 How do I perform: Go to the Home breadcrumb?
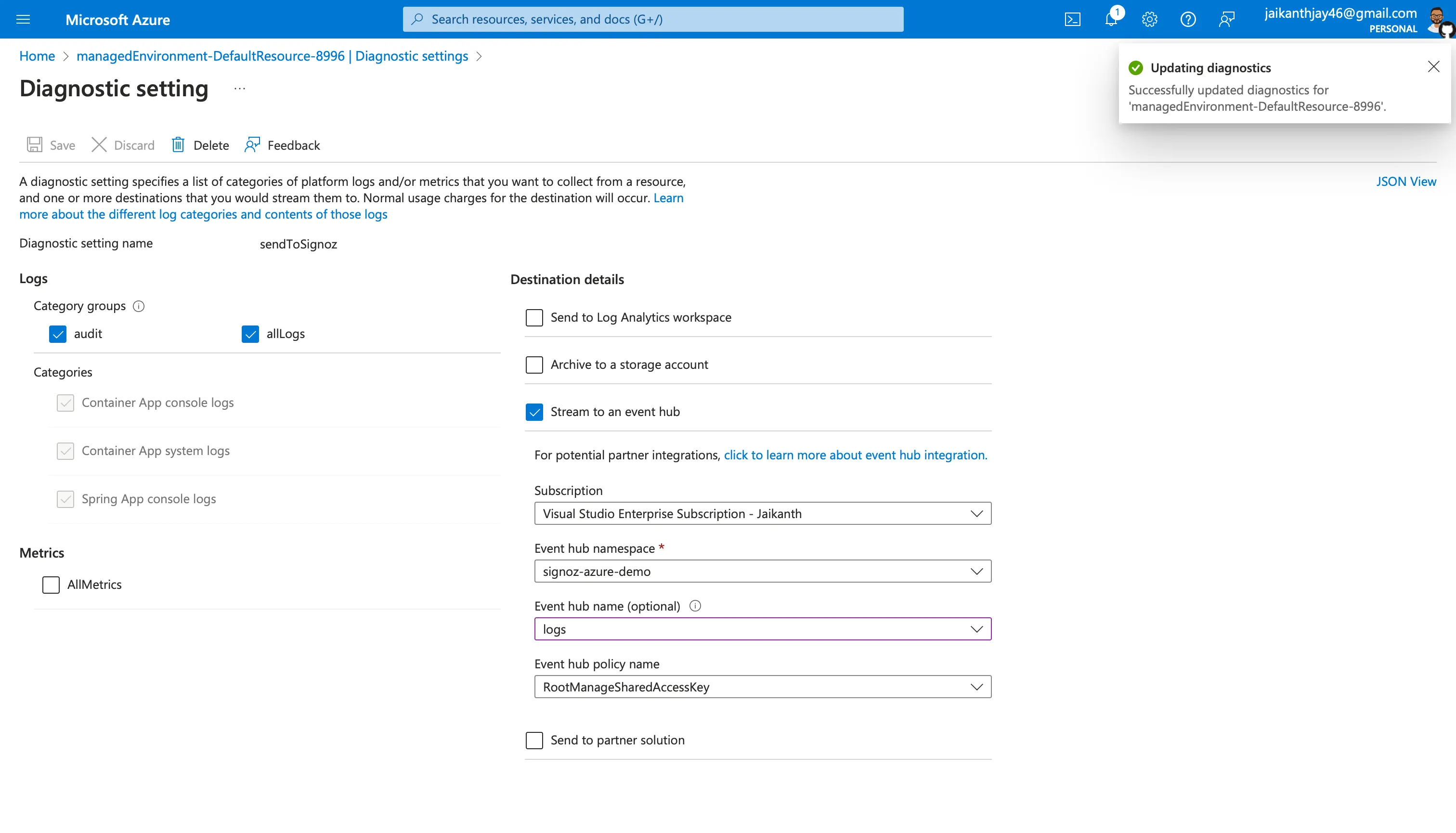[37, 56]
